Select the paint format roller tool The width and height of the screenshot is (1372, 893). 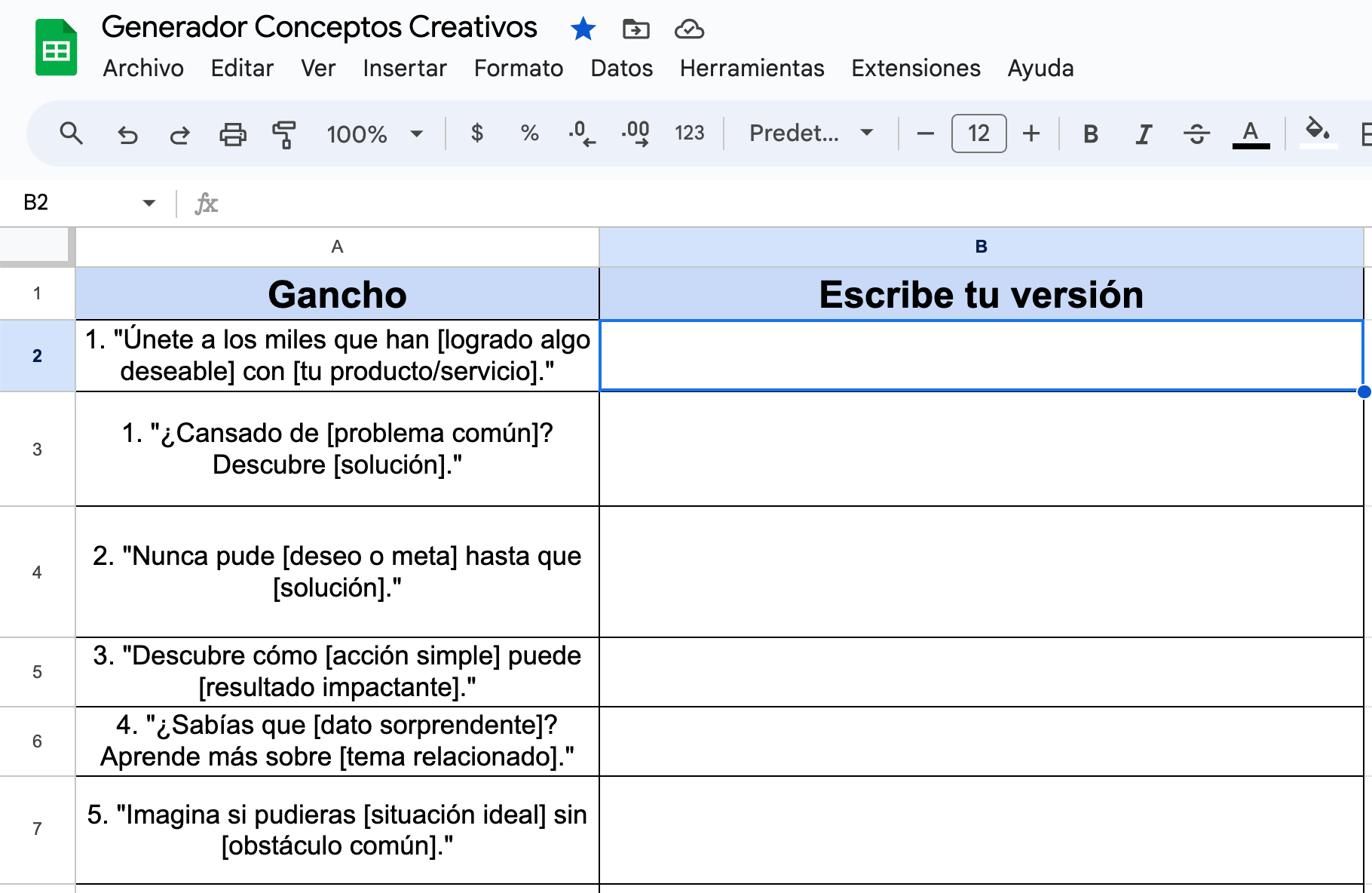point(284,134)
